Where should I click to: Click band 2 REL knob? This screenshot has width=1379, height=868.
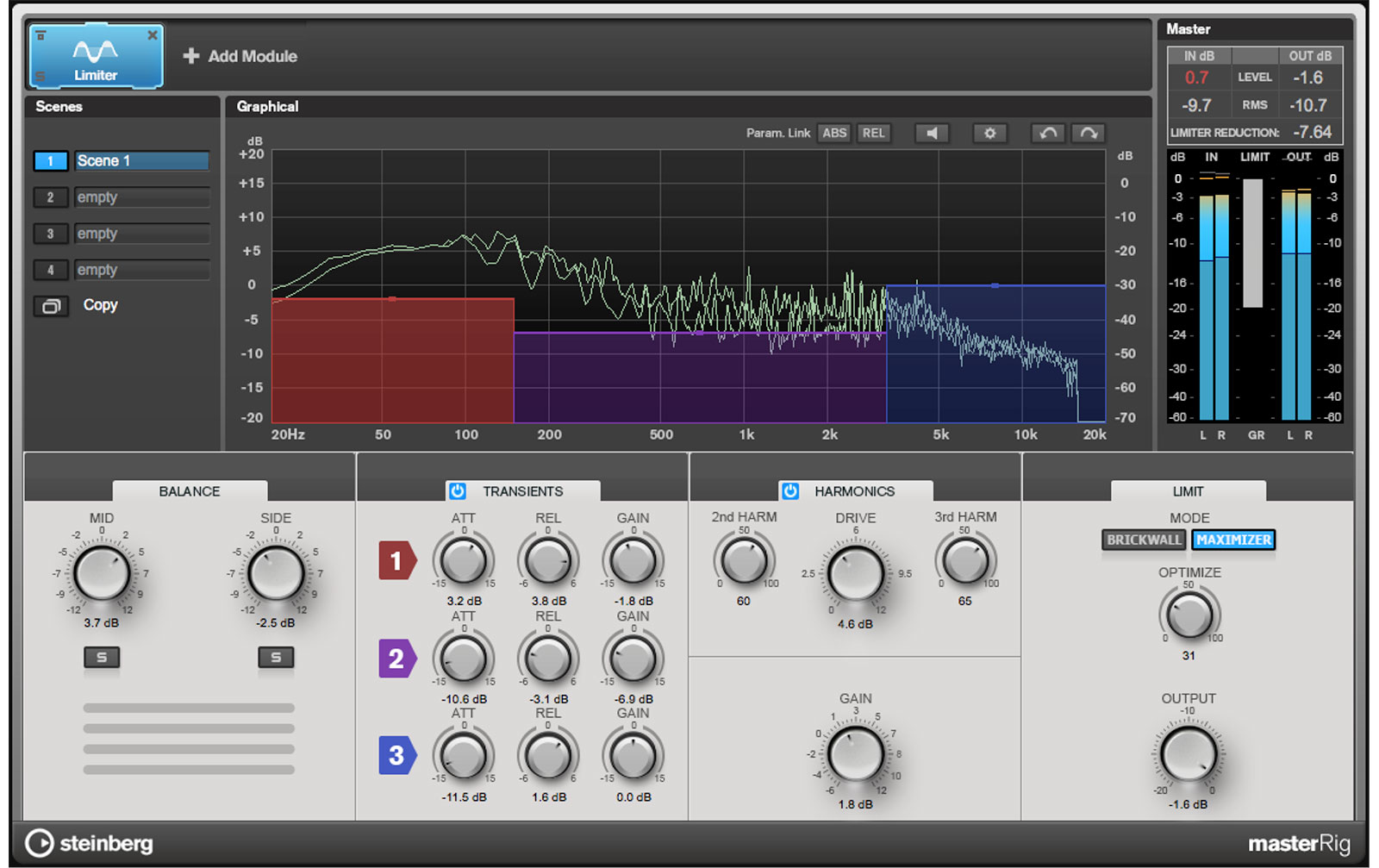coord(548,659)
